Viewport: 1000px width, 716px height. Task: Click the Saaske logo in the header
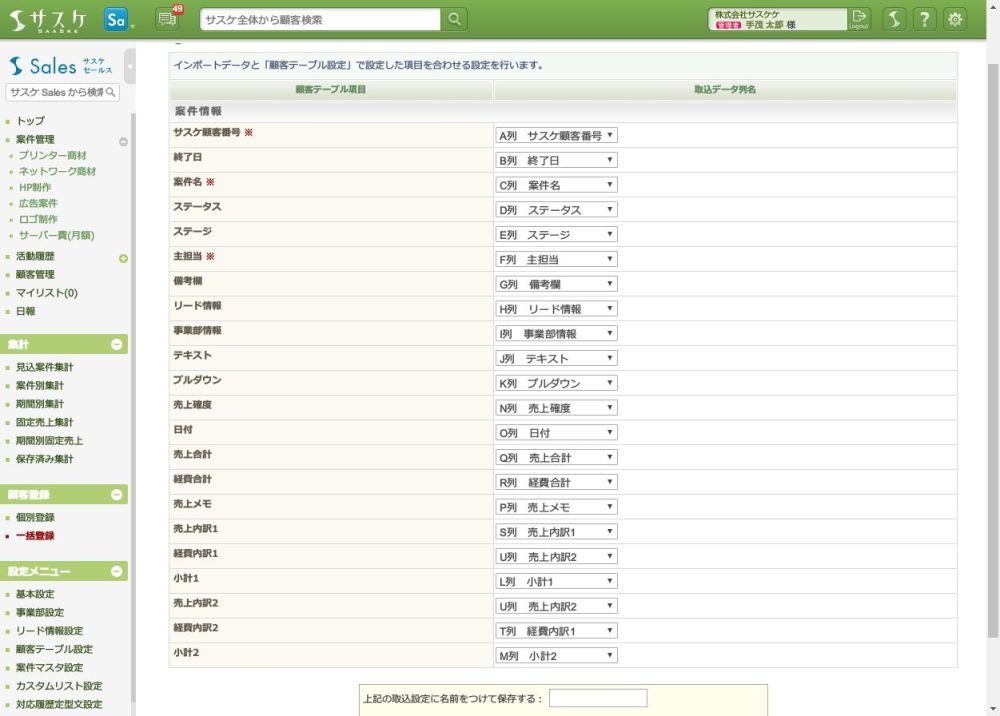pos(49,20)
